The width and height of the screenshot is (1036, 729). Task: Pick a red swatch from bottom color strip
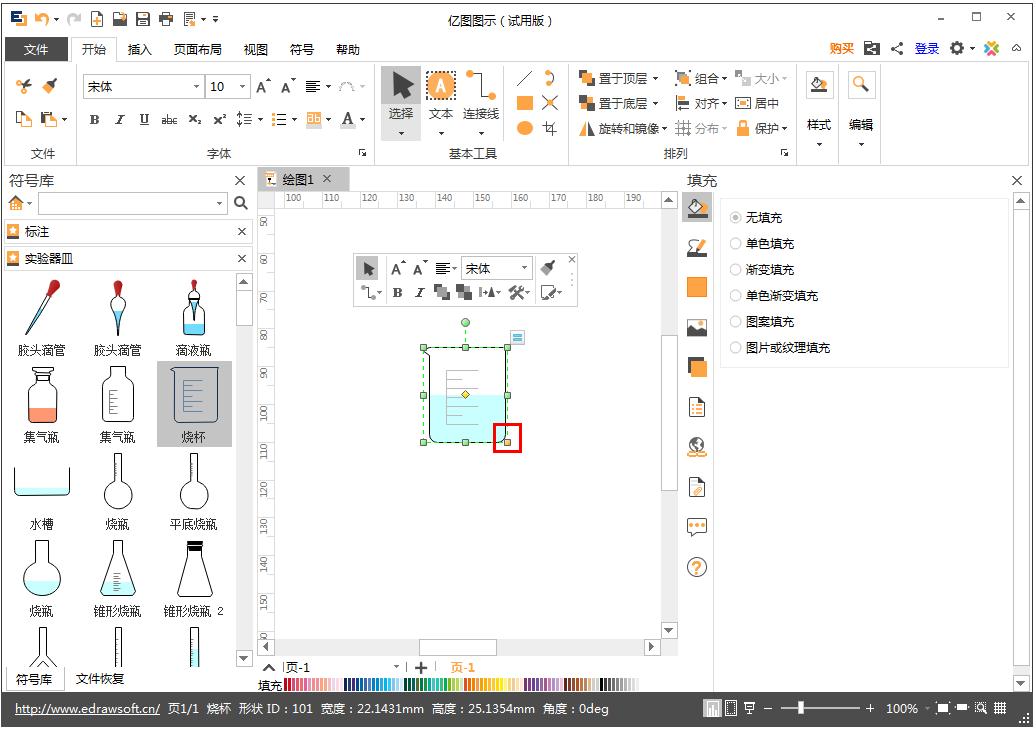(289, 684)
